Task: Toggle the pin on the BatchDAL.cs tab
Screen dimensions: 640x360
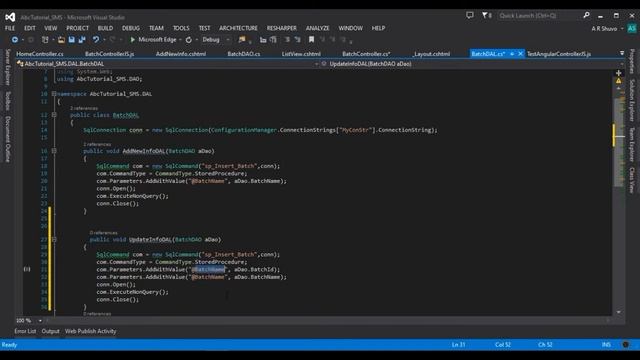Action: 512,54
